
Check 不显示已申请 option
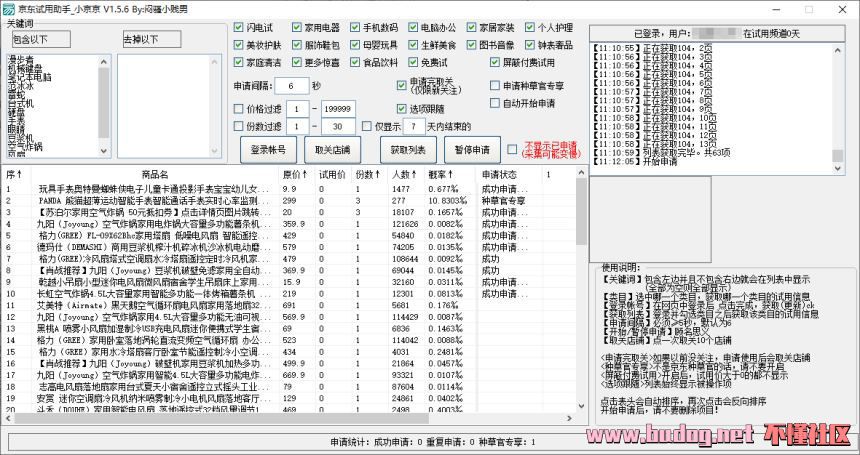pyautogui.click(x=512, y=149)
